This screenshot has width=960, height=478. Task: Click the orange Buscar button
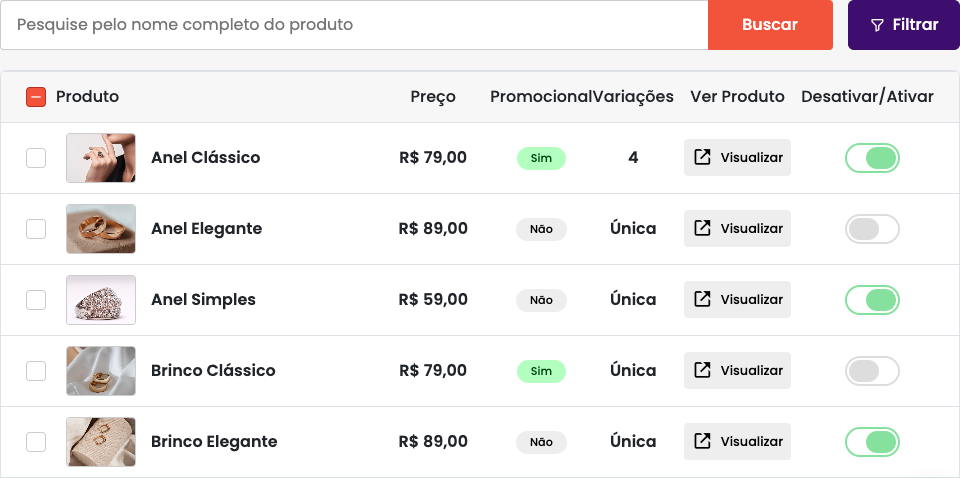click(x=770, y=25)
